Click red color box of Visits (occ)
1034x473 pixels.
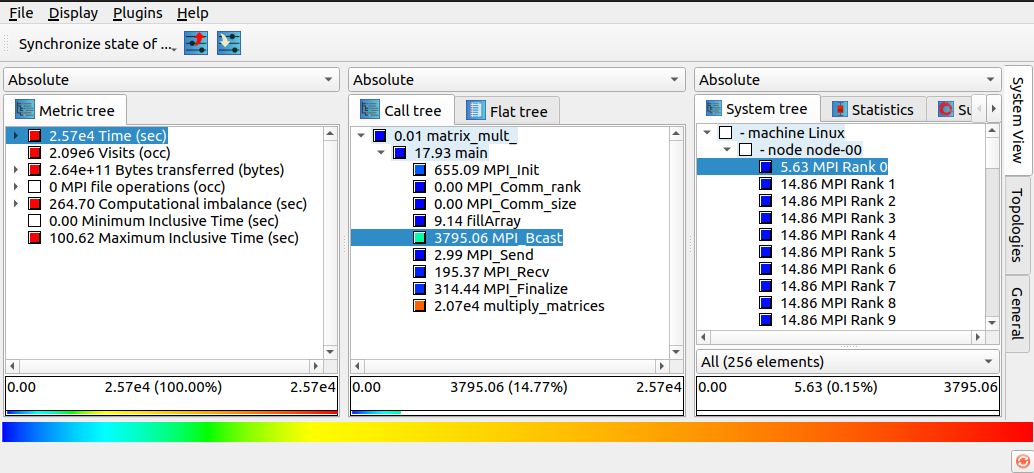pyautogui.click(x=35, y=153)
